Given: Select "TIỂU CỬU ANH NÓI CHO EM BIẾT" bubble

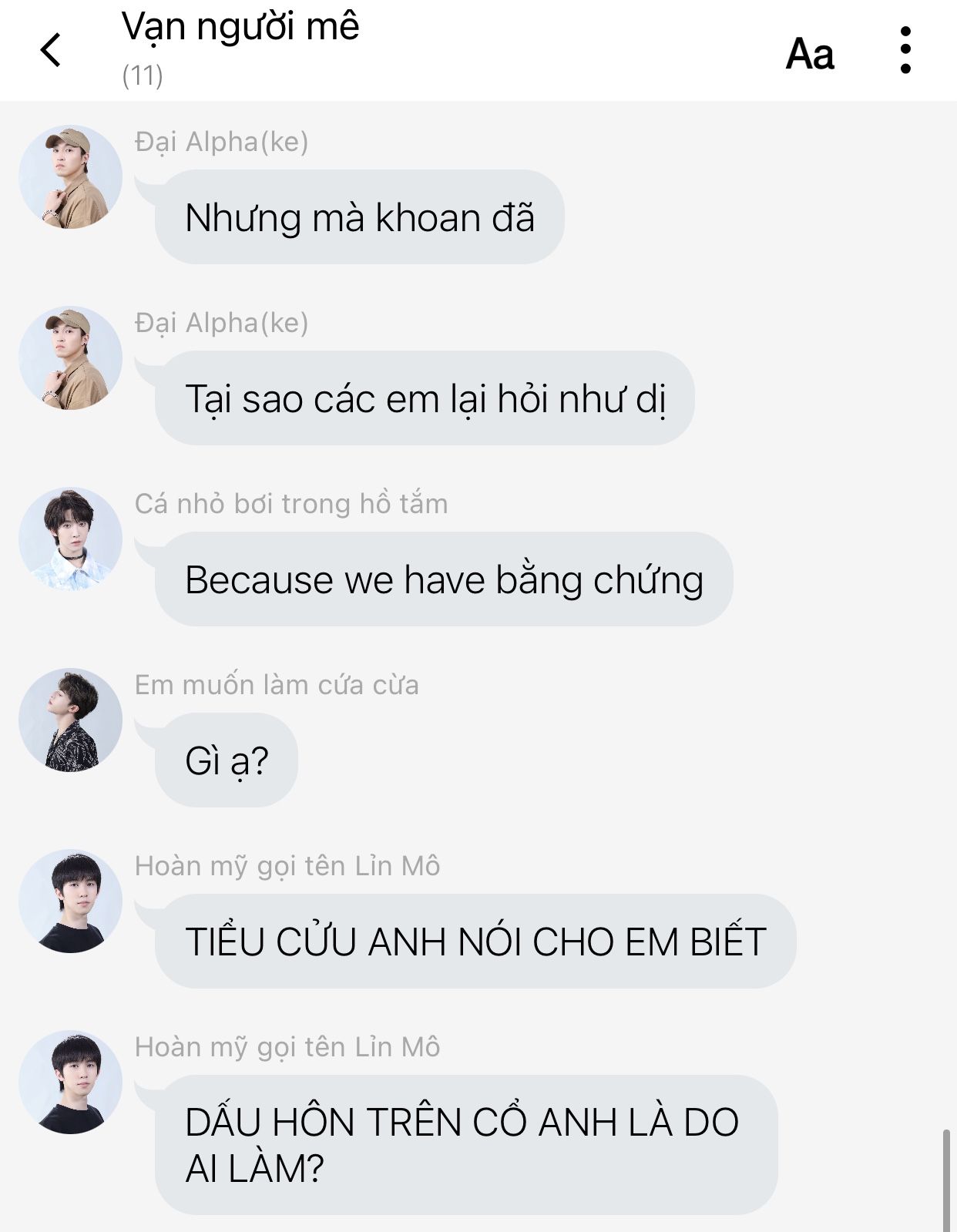Looking at the screenshot, I should click(475, 942).
